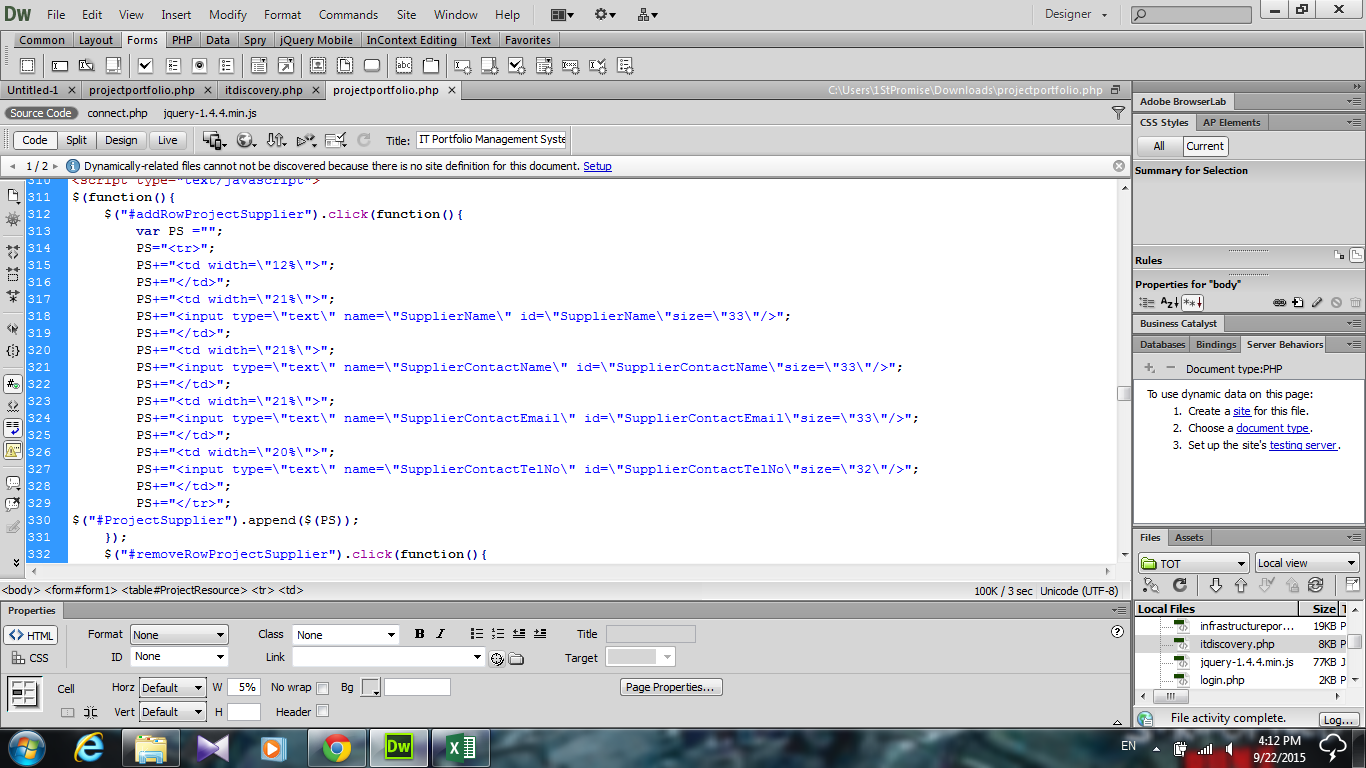Screen dimensions: 1366x768
Task: Switch to the AP Elements tab
Action: pyautogui.click(x=1232, y=122)
